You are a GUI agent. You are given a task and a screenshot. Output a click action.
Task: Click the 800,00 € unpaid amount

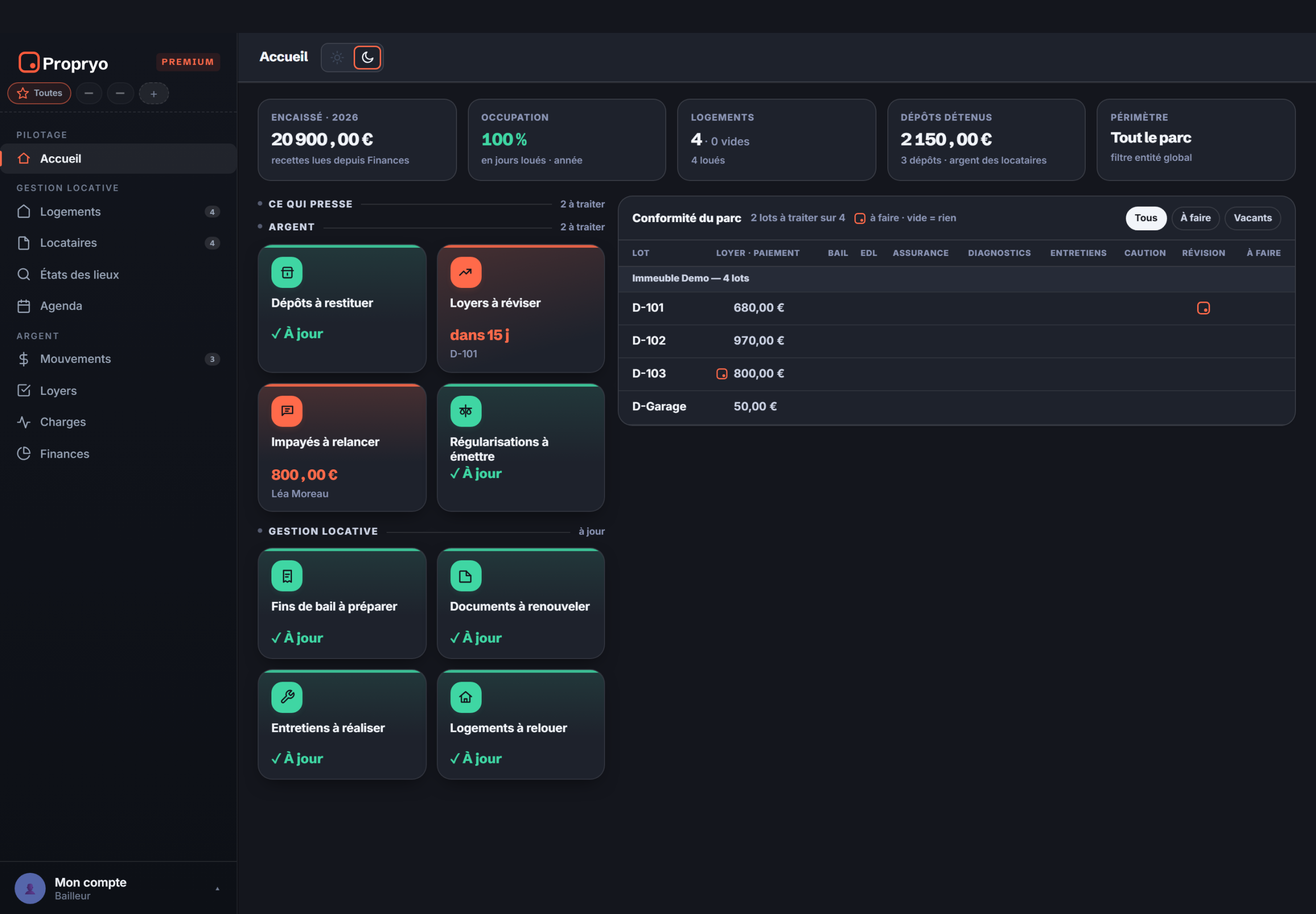pyautogui.click(x=304, y=475)
